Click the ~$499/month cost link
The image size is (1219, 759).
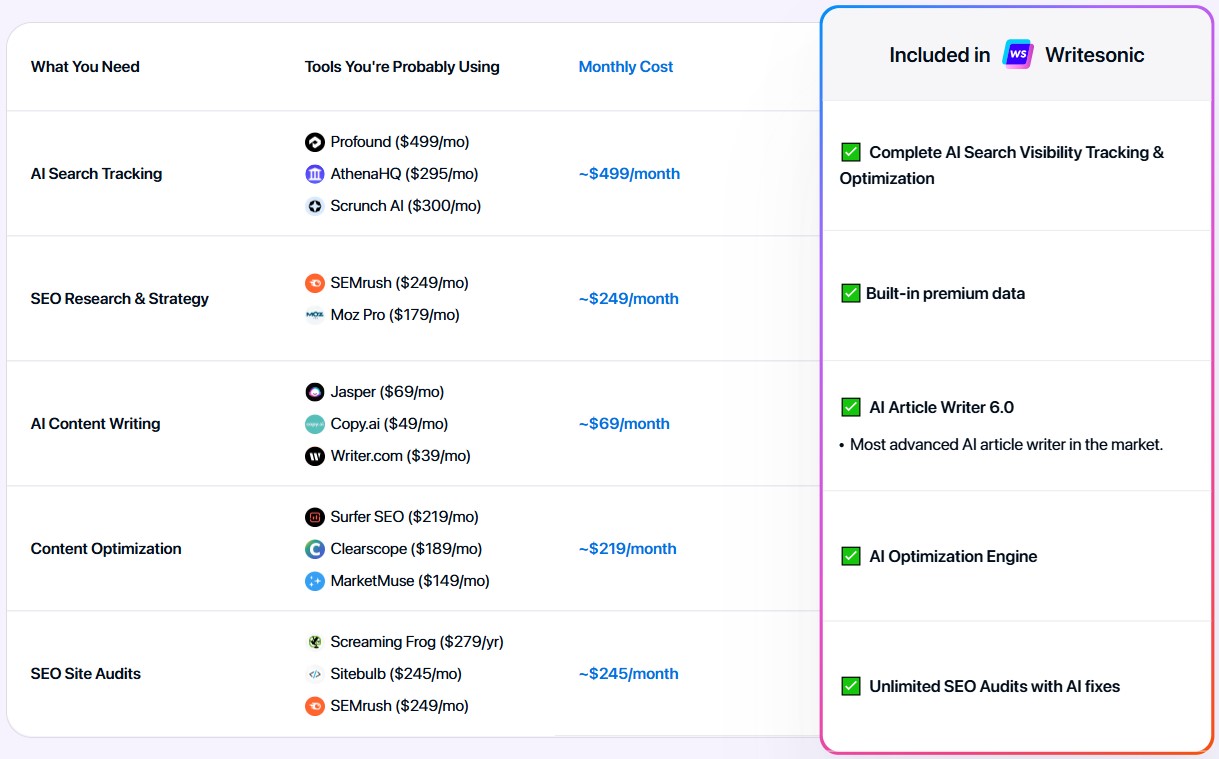tap(629, 174)
